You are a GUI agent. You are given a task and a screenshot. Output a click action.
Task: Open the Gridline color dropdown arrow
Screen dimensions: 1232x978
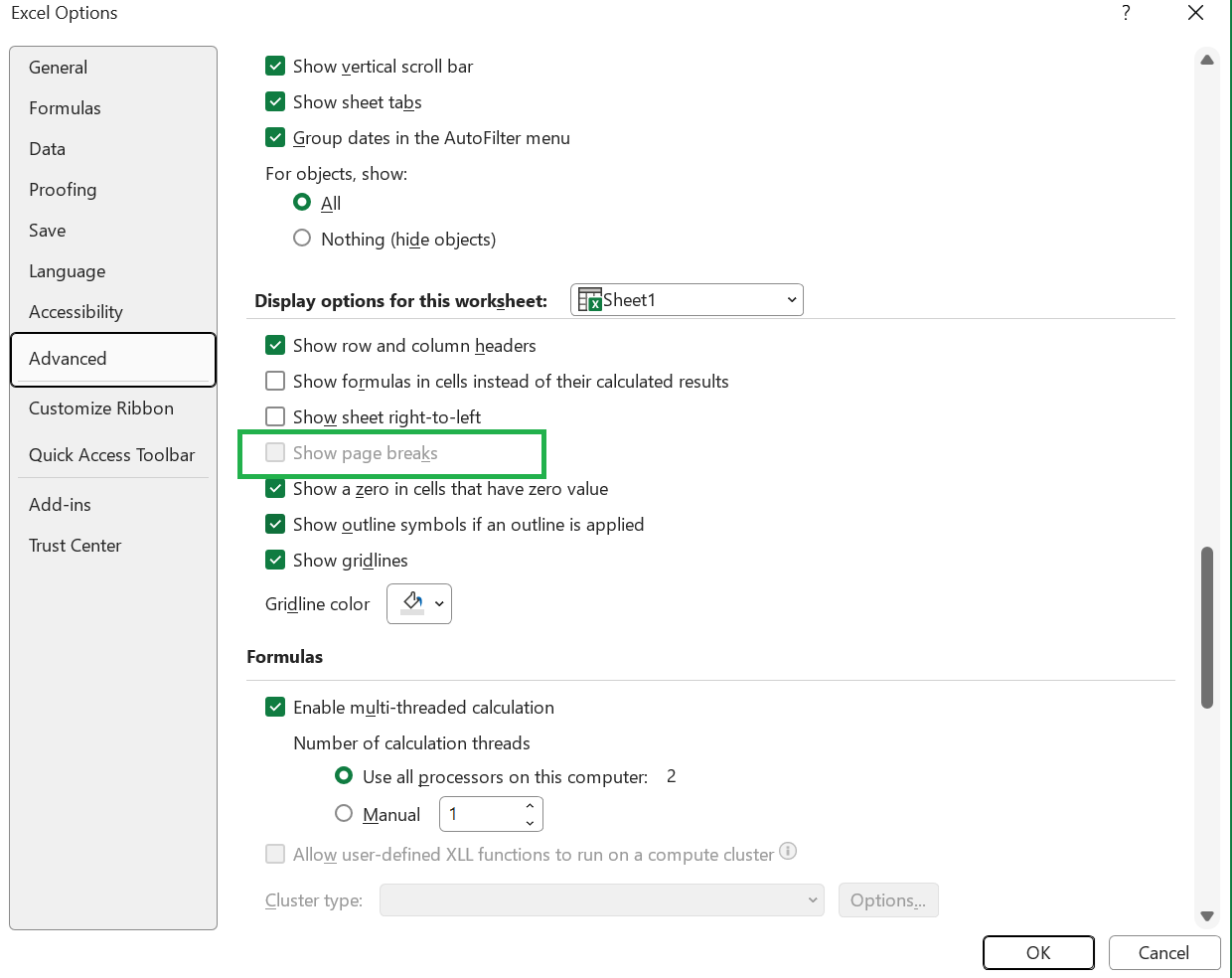tap(439, 603)
